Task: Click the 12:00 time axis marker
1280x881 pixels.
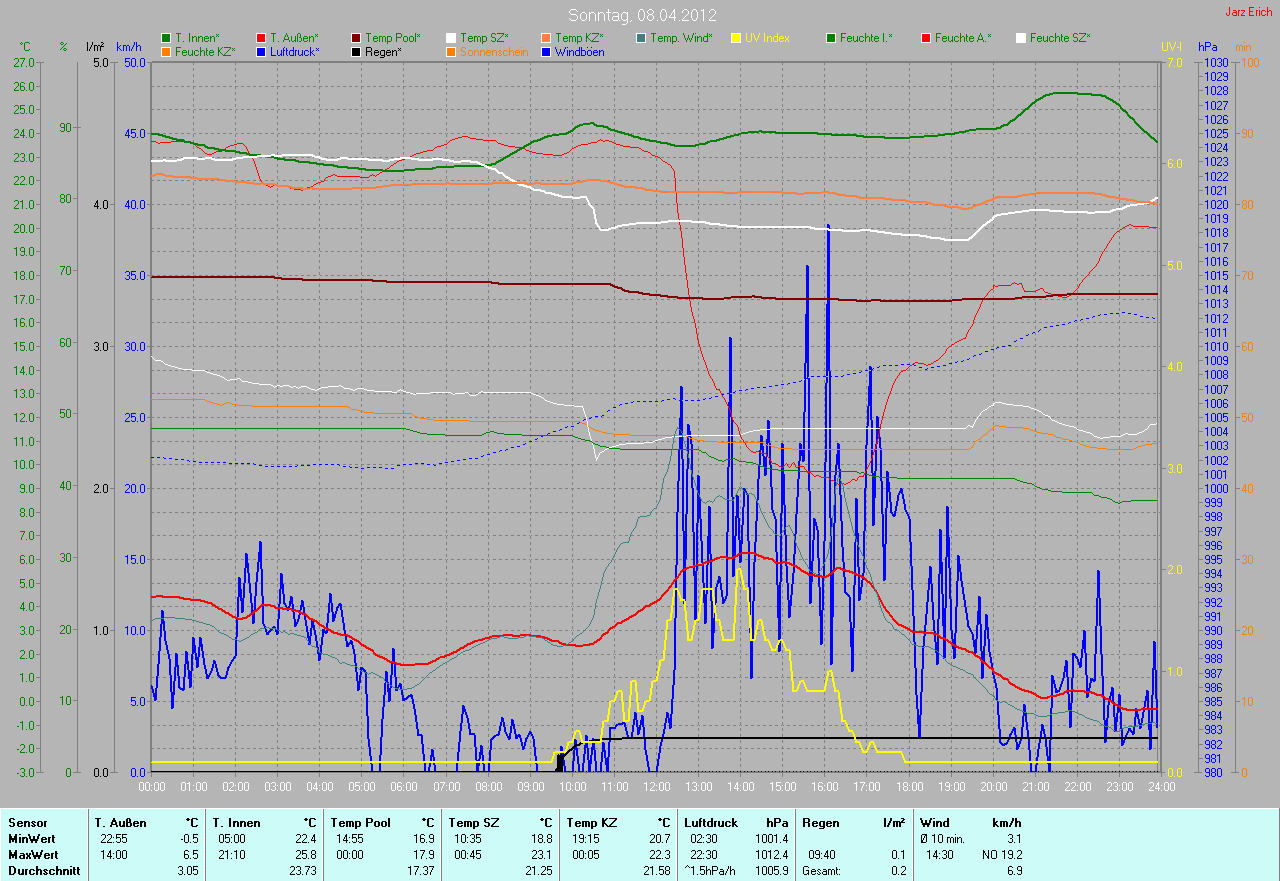Action: point(656,786)
